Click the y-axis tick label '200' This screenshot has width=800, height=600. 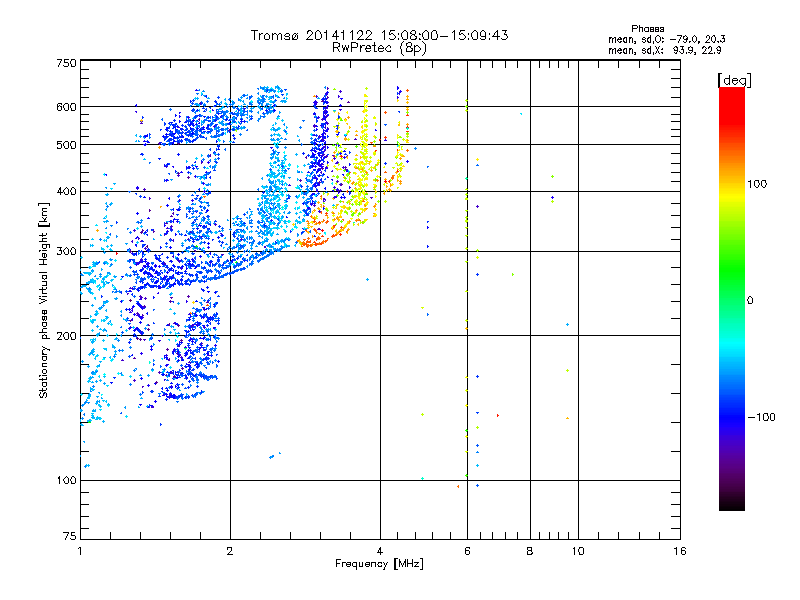66,336
